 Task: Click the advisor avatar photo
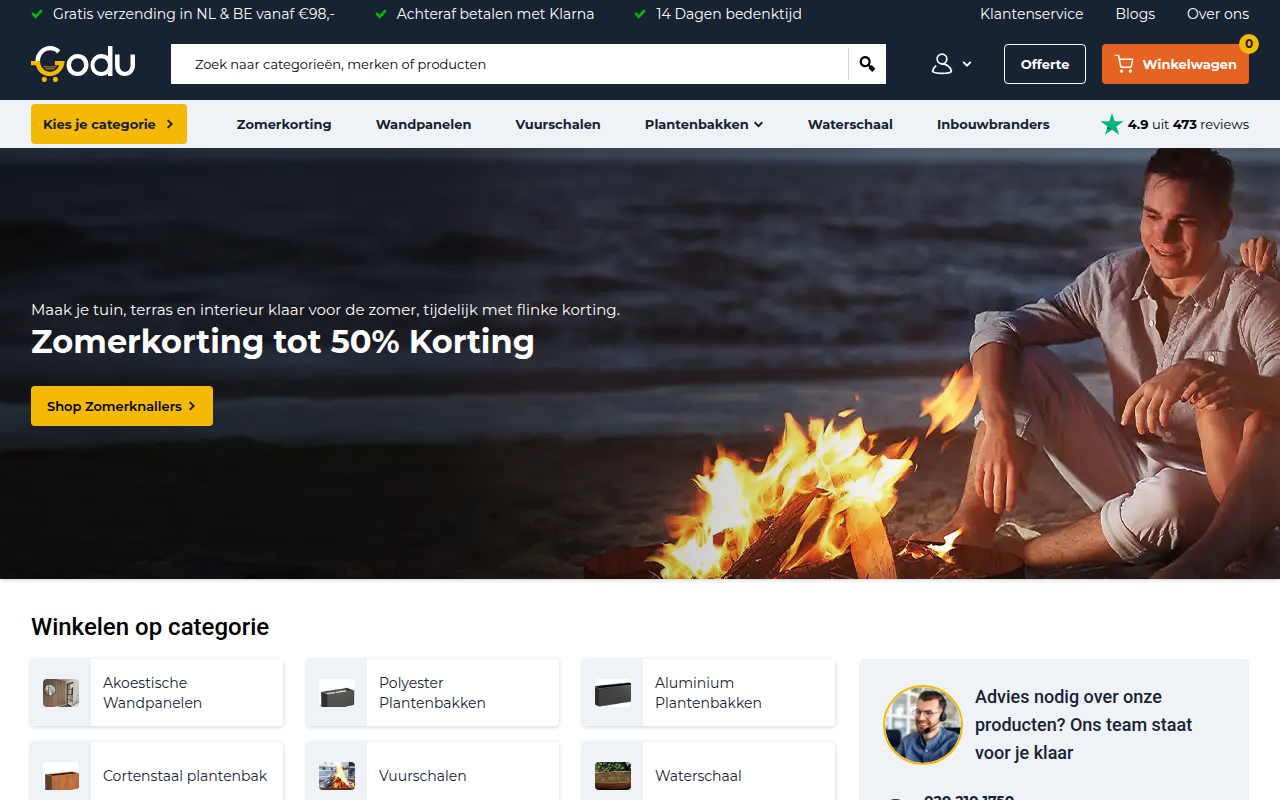point(922,725)
